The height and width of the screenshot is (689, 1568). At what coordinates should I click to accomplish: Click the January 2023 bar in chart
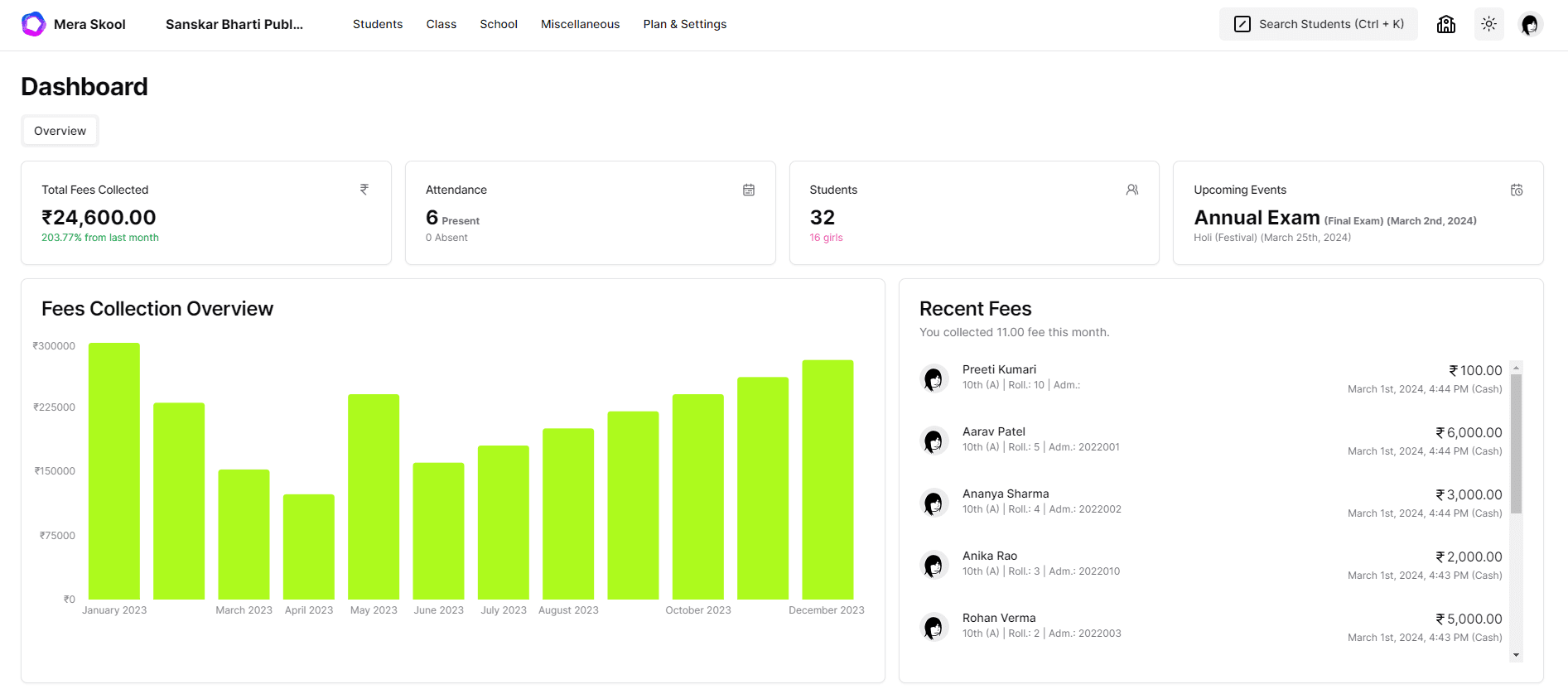[114, 470]
